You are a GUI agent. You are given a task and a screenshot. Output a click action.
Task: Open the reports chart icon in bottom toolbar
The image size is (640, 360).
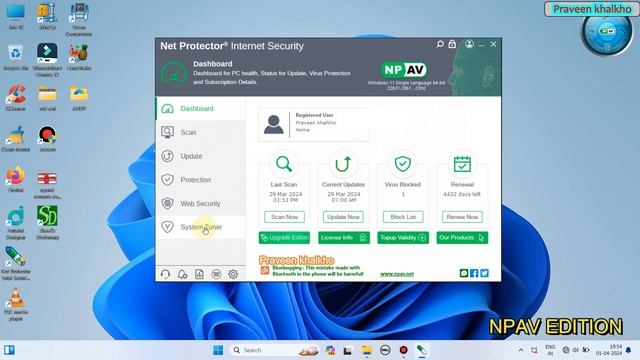point(199,274)
